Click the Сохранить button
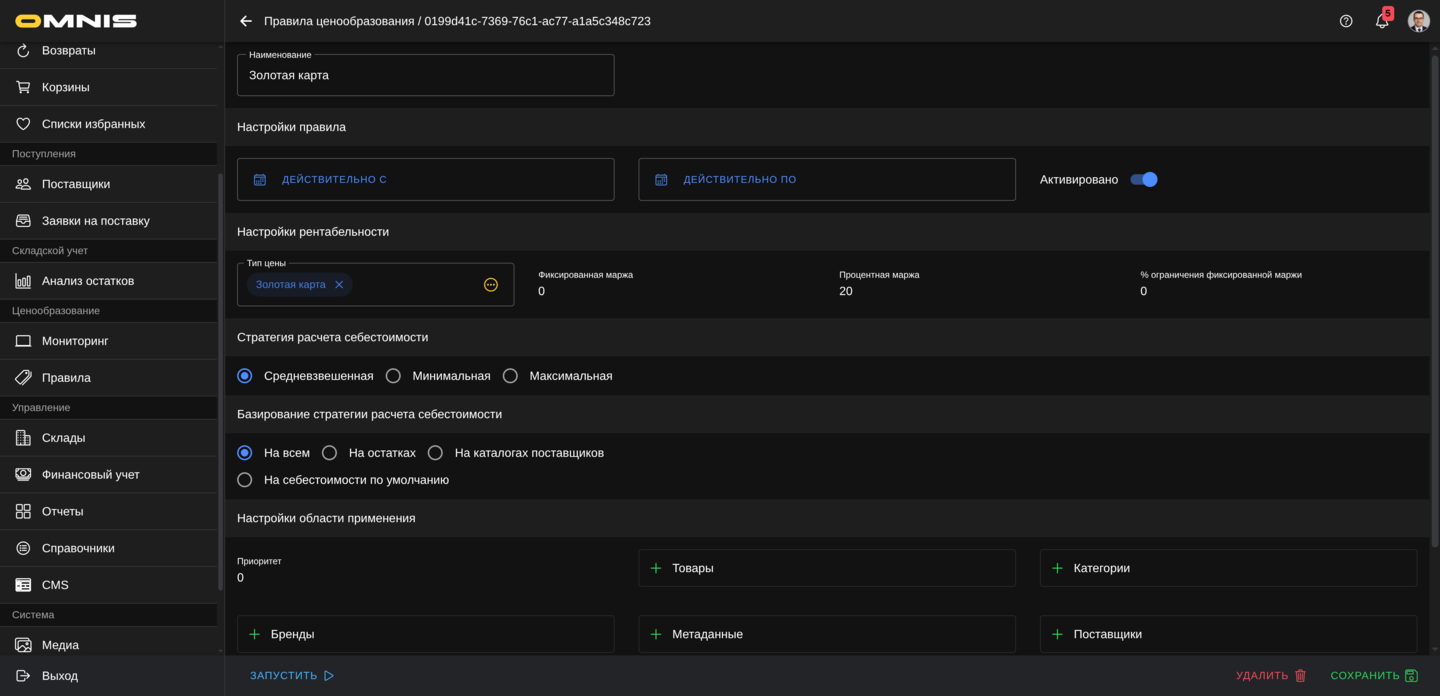 point(1373,676)
